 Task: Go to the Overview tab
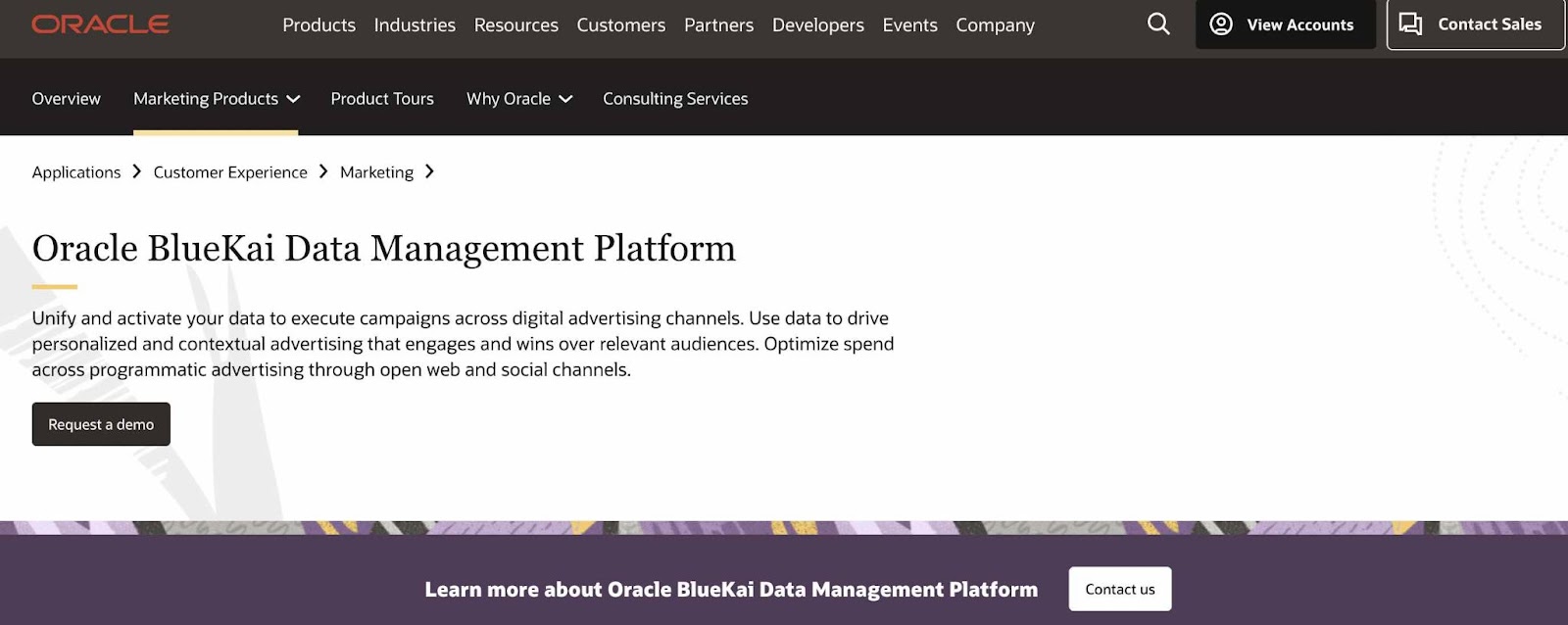coord(66,98)
